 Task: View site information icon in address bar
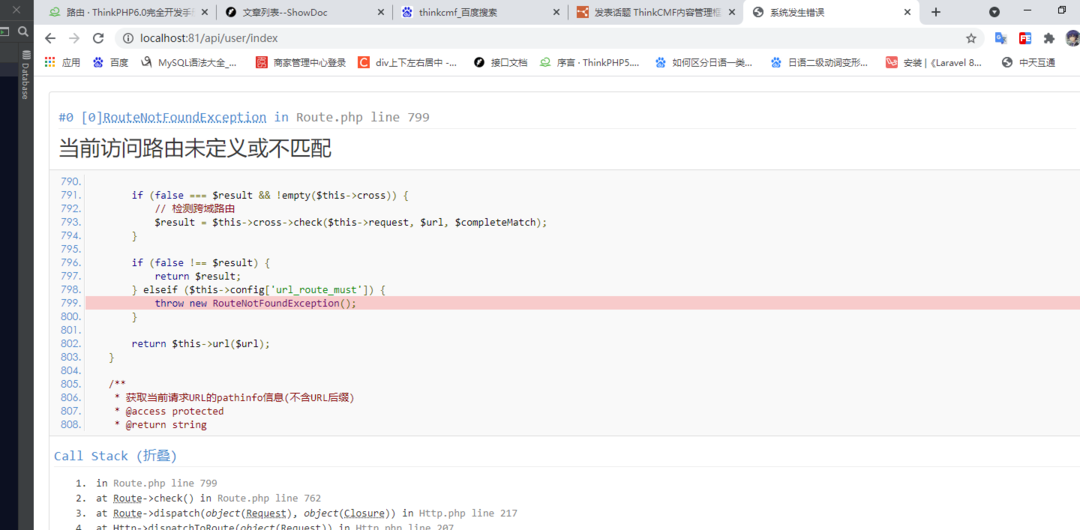click(x=127, y=39)
